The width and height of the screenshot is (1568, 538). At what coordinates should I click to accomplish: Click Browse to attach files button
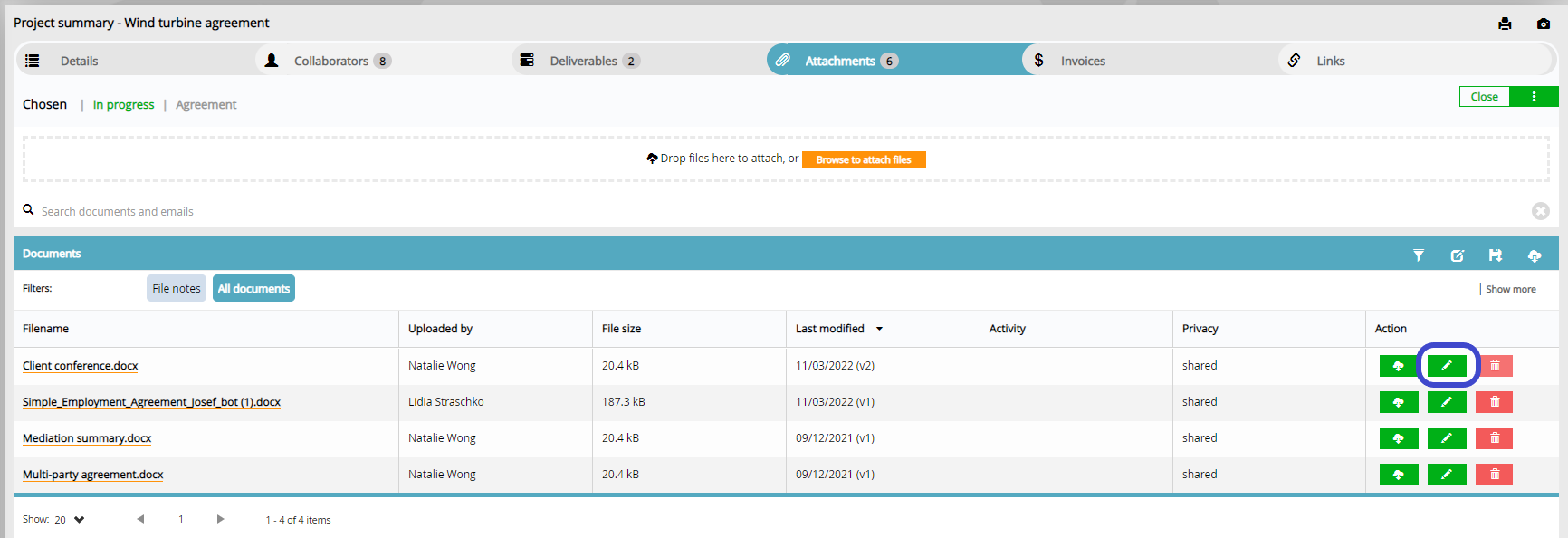864,159
